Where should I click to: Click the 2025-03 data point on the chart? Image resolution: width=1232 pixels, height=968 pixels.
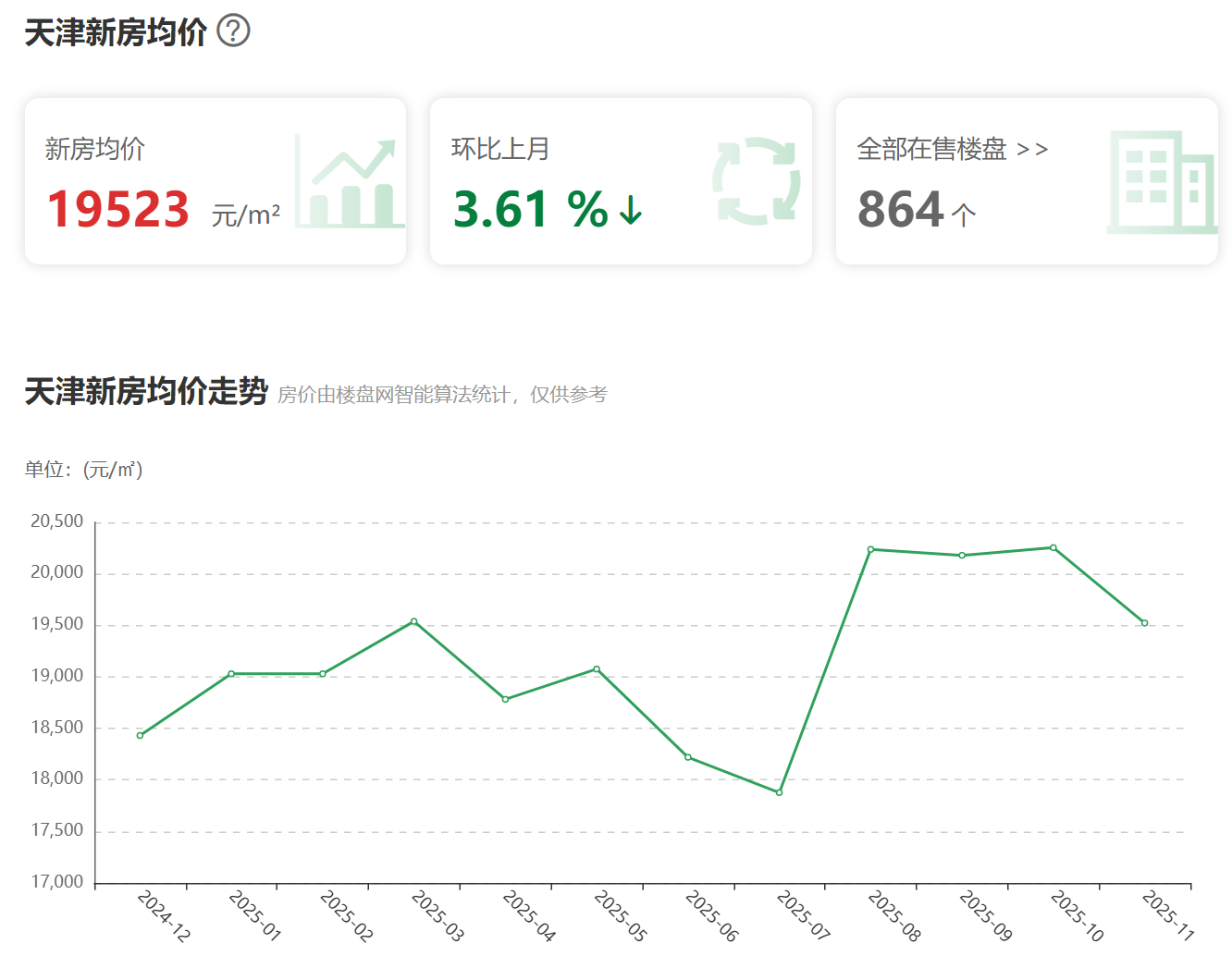[x=413, y=621]
